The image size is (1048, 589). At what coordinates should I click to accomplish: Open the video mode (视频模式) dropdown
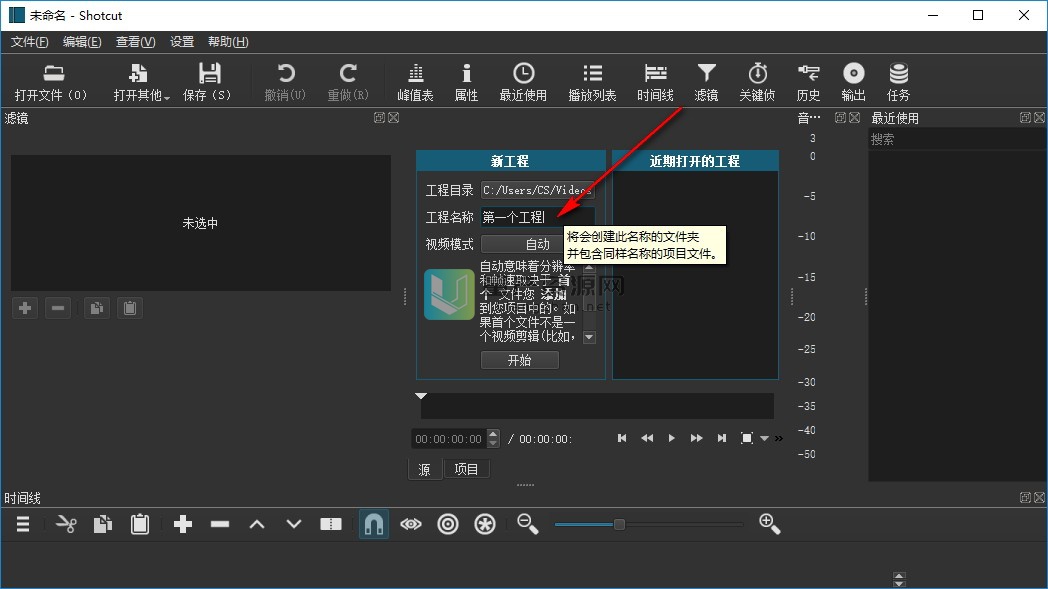537,244
